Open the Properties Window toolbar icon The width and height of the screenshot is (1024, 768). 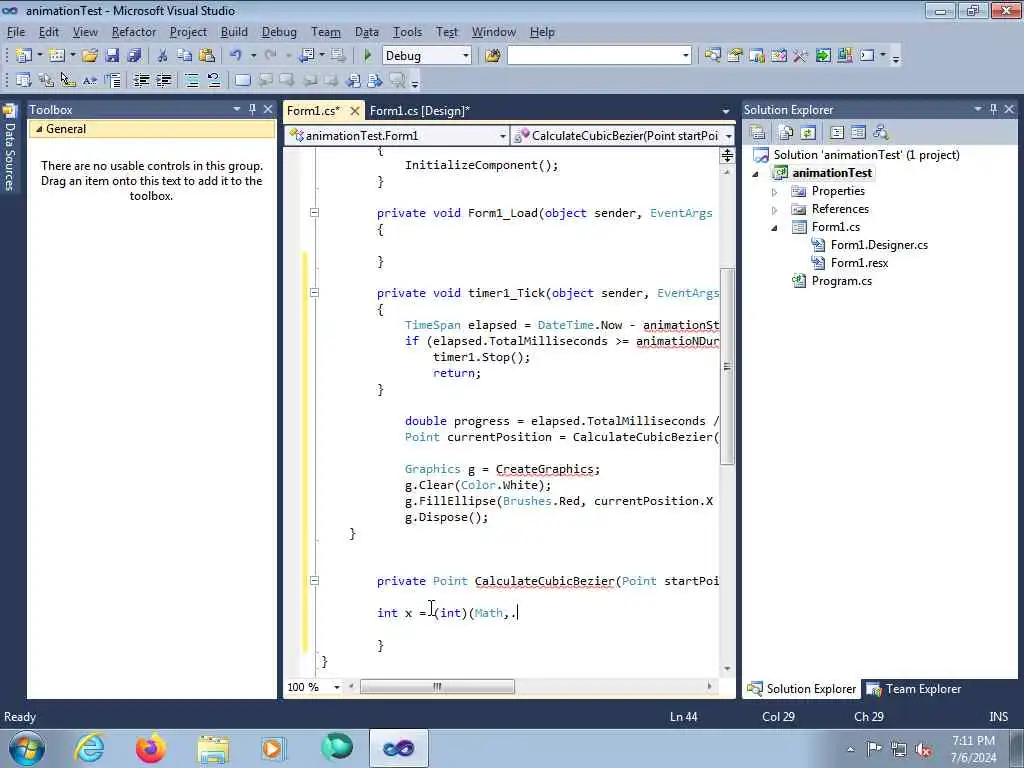[x=735, y=56]
